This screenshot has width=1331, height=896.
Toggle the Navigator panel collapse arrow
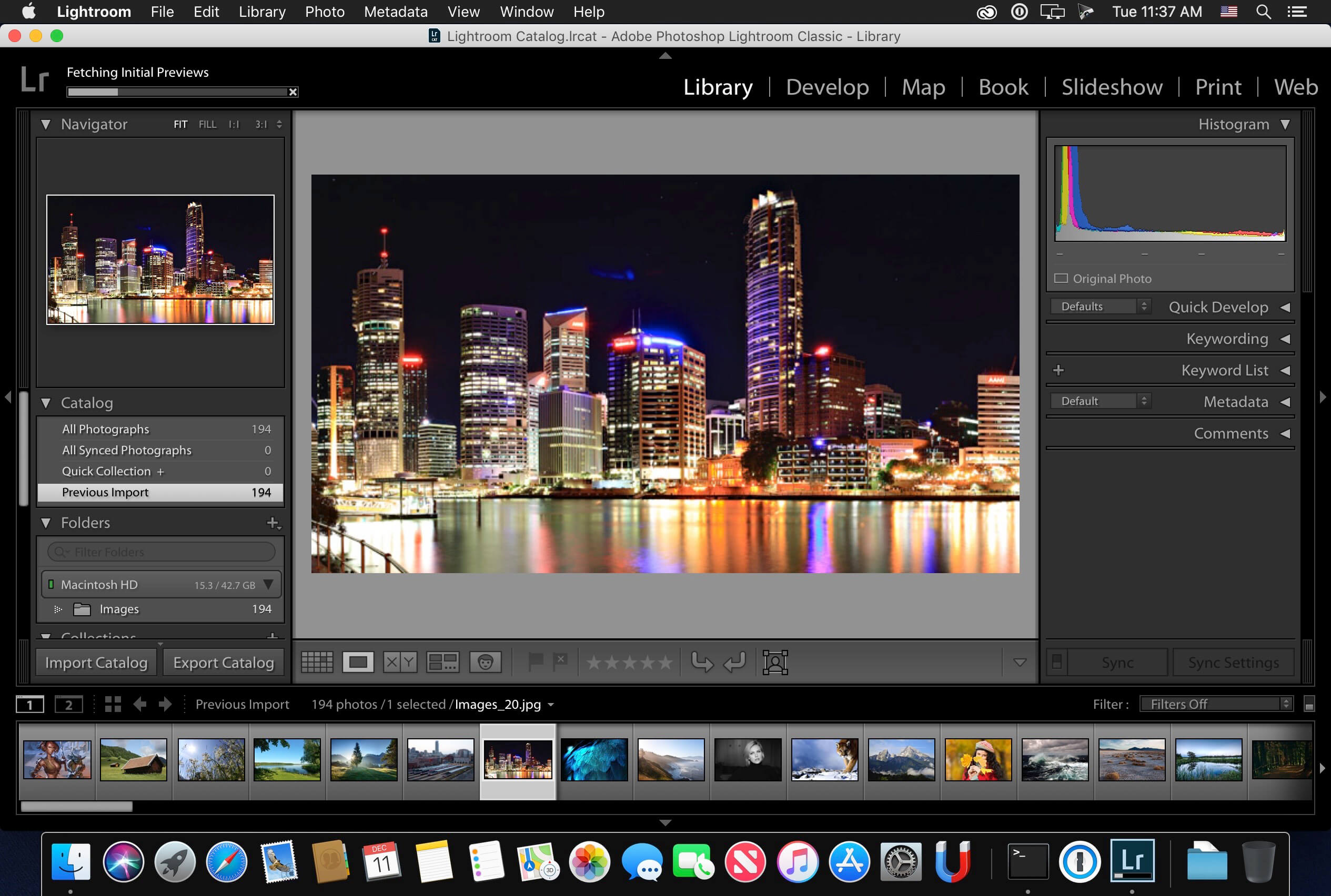pos(47,124)
